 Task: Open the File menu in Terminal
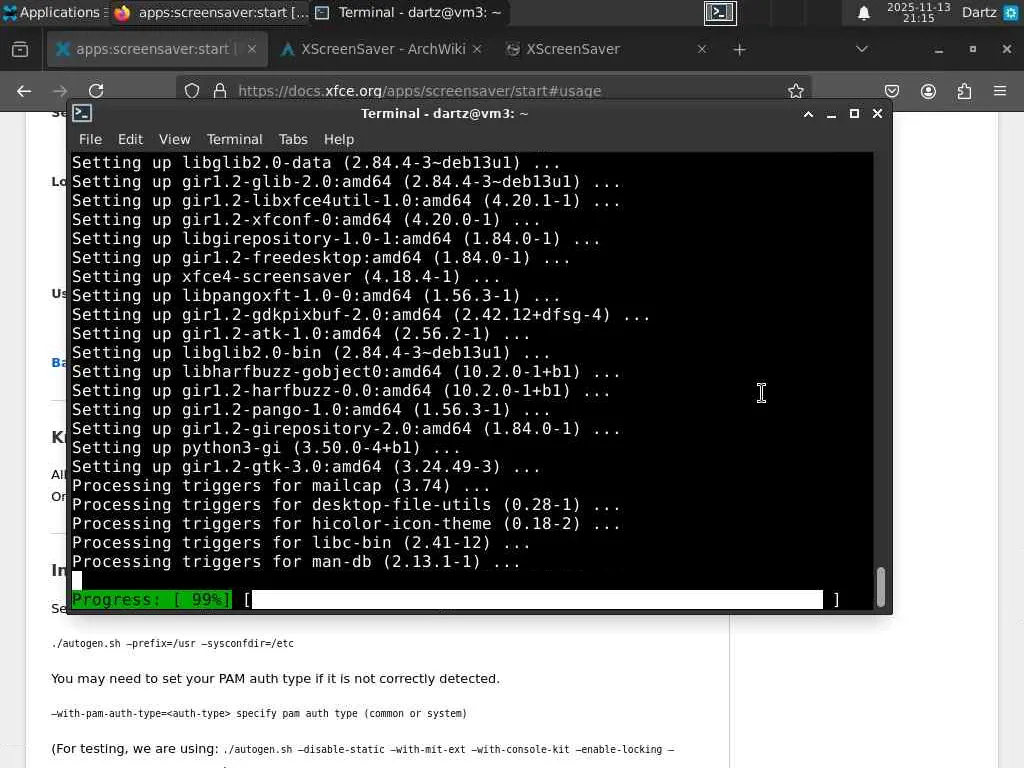point(90,139)
